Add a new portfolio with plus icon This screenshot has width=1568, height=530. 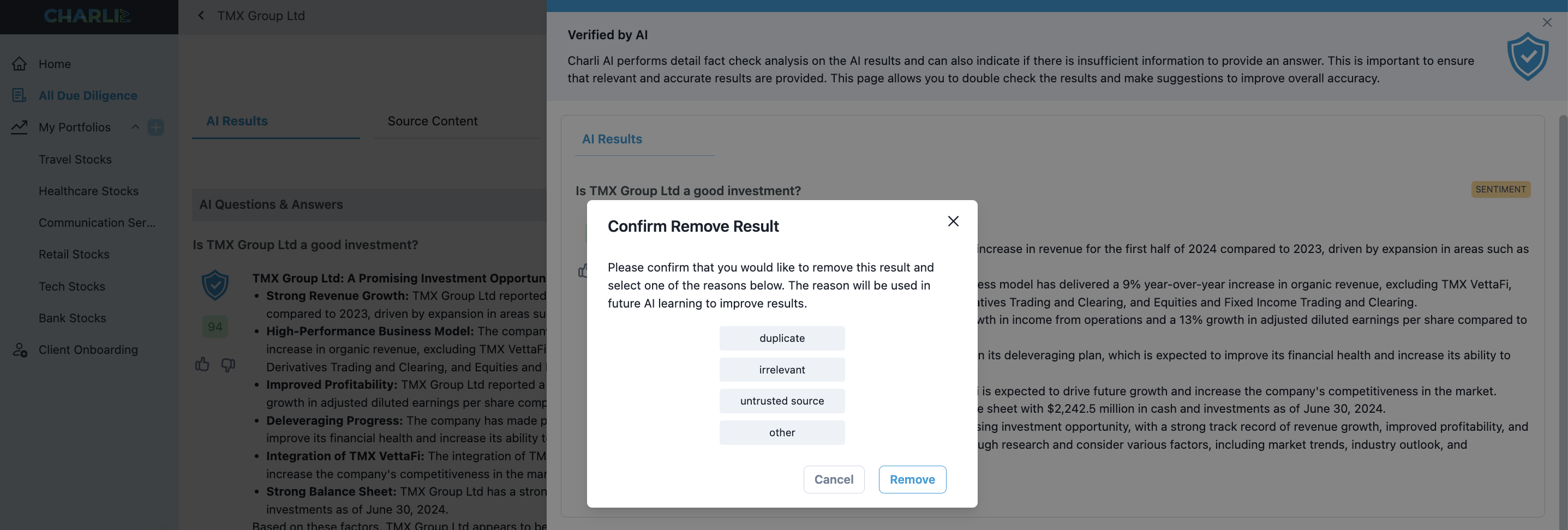point(156,127)
